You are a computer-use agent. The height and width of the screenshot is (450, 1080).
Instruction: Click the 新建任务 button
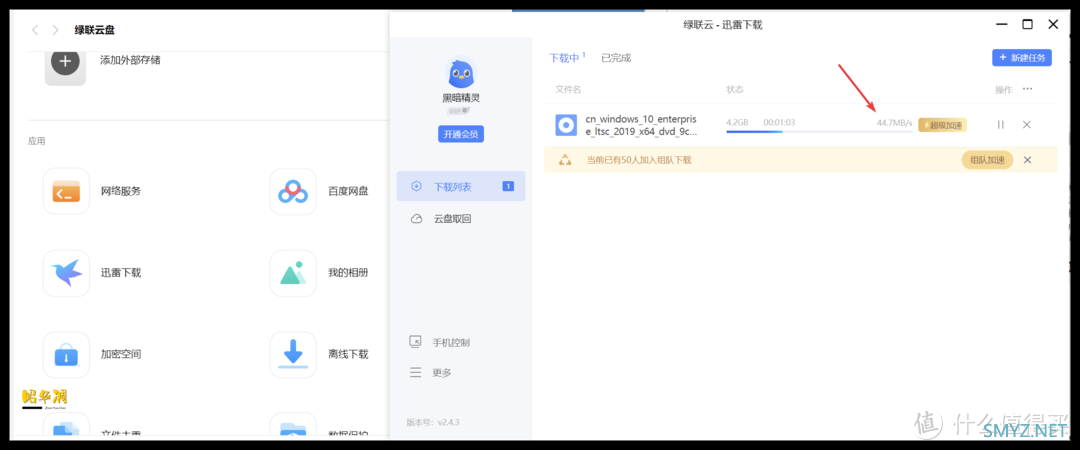coord(1021,58)
